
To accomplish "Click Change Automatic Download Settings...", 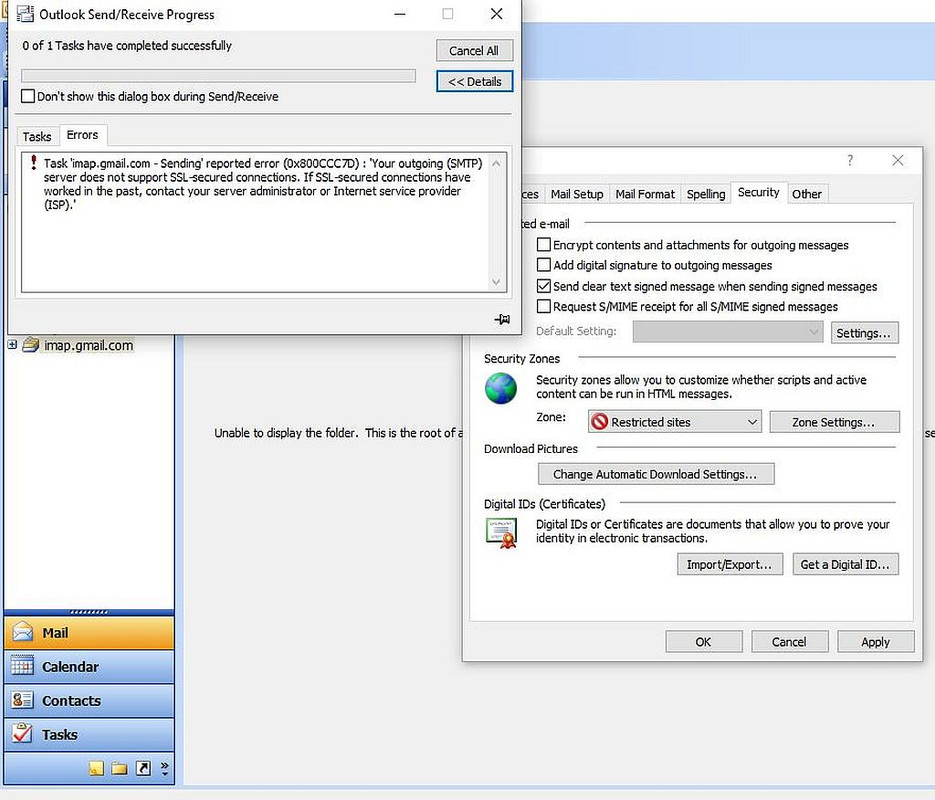I will (655, 474).
